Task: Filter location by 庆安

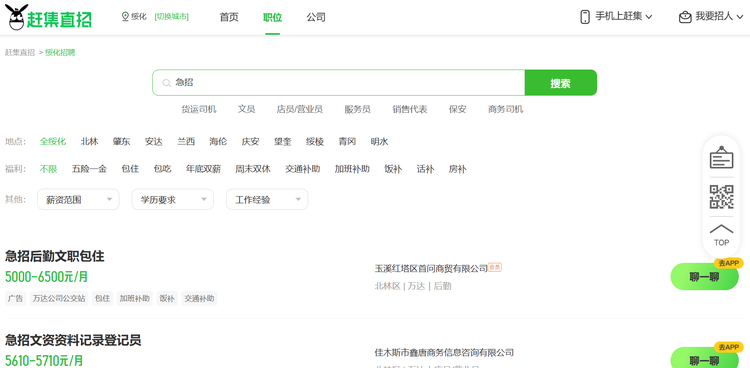Action: coord(250,142)
